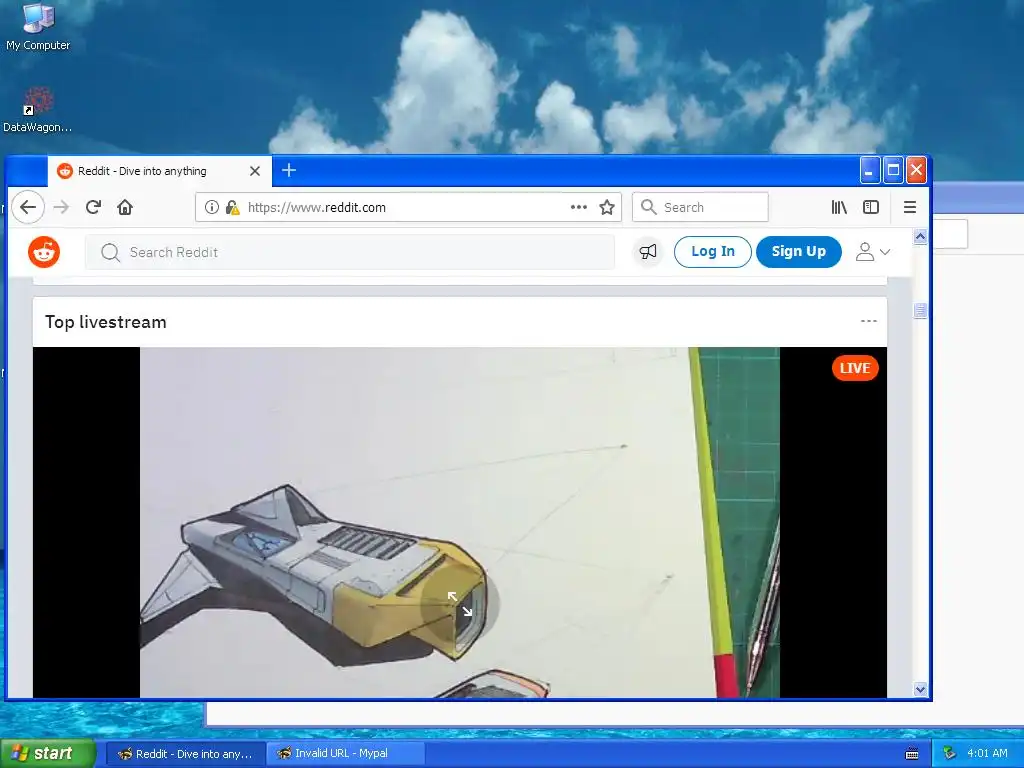Viewport: 1024px width, 768px height.
Task: Go back to previous page
Action: coord(27,207)
